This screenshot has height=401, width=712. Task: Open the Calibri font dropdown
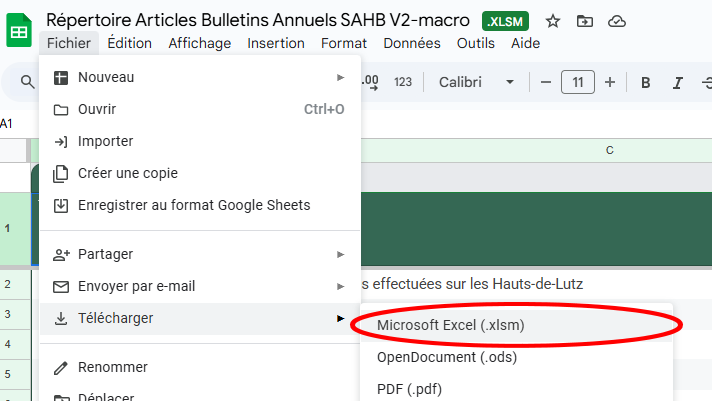coord(477,82)
